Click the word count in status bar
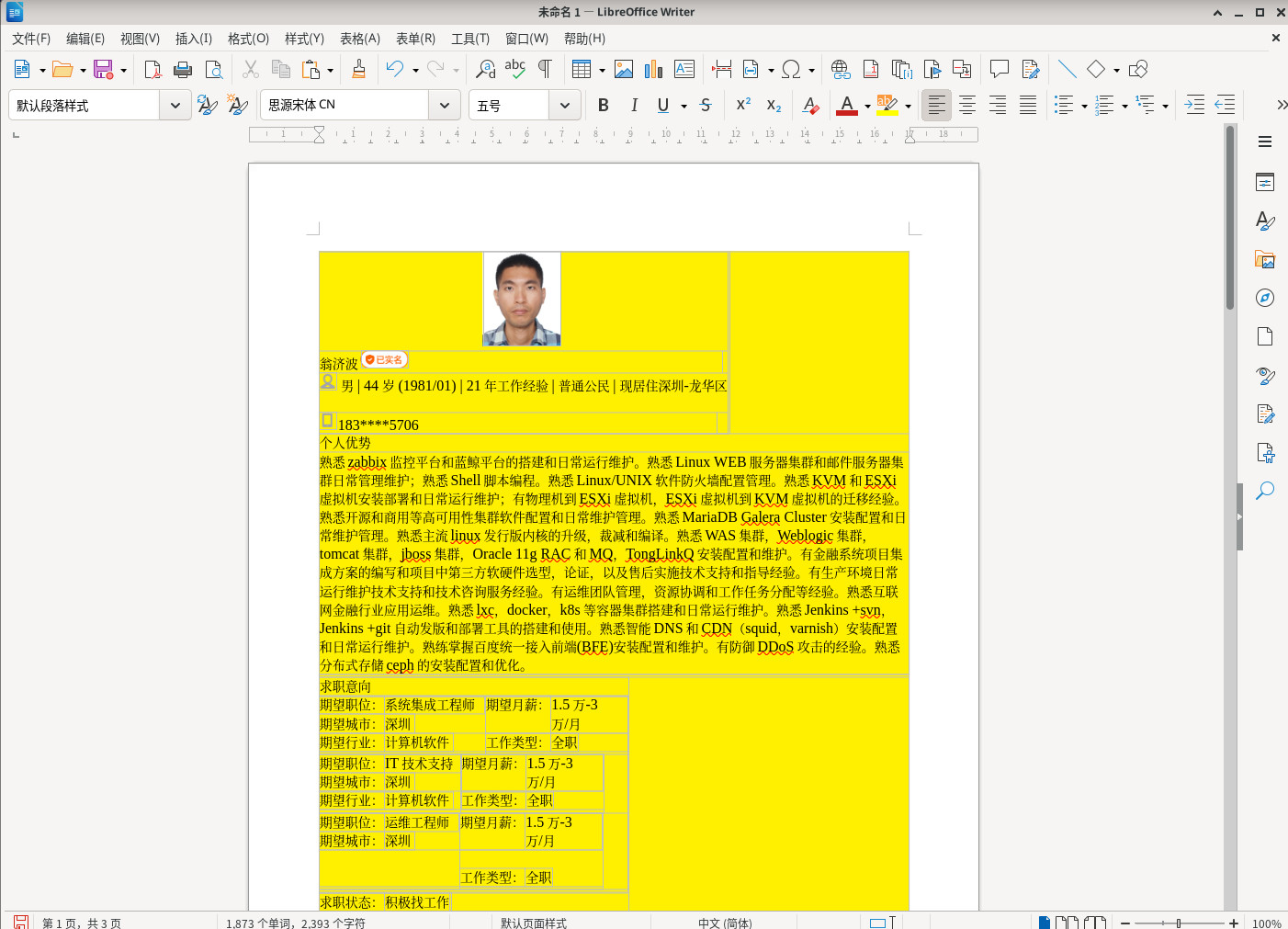The height and width of the screenshot is (929, 1288). point(296,923)
